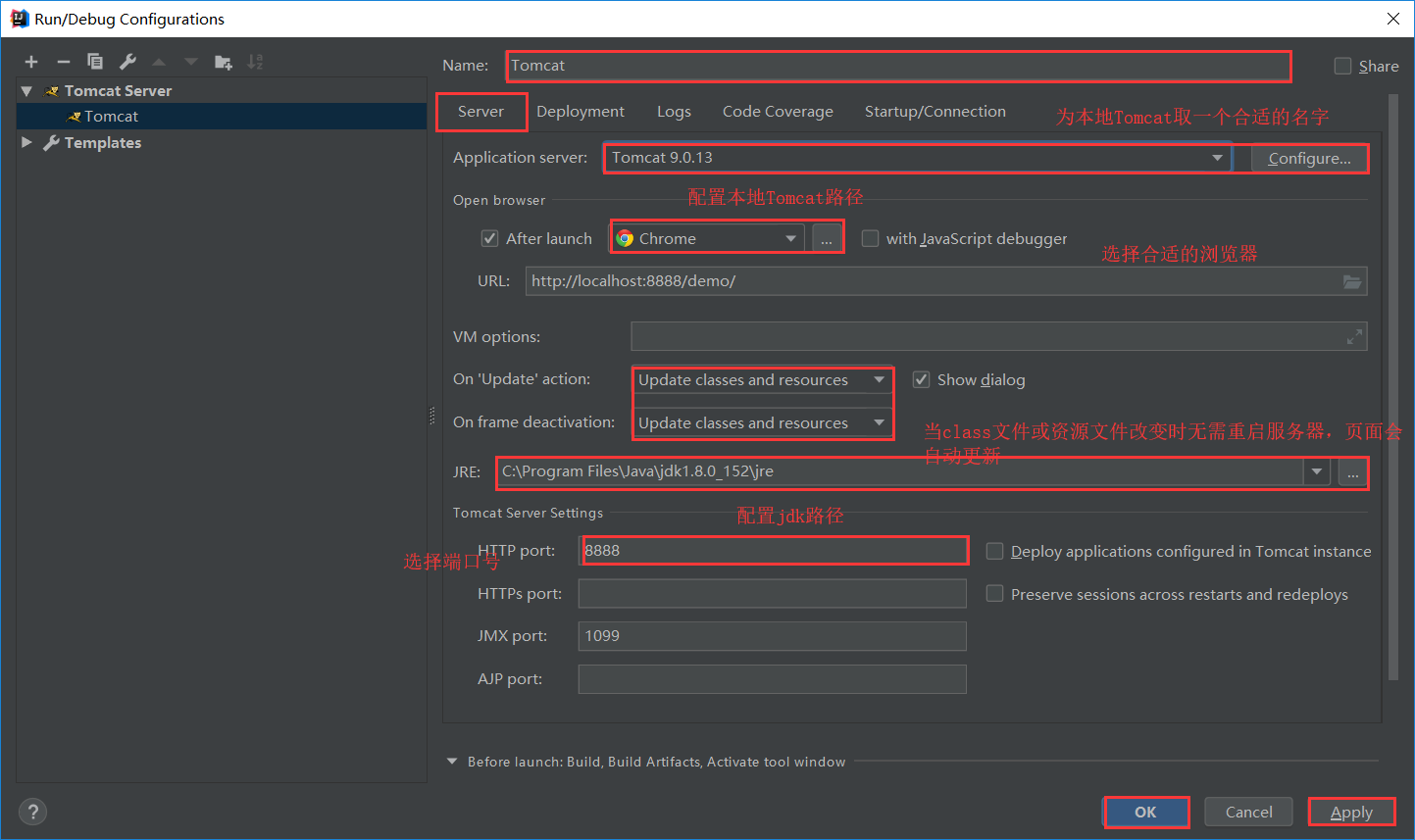1415x840 pixels.
Task: Click the AJP port field
Action: click(773, 679)
